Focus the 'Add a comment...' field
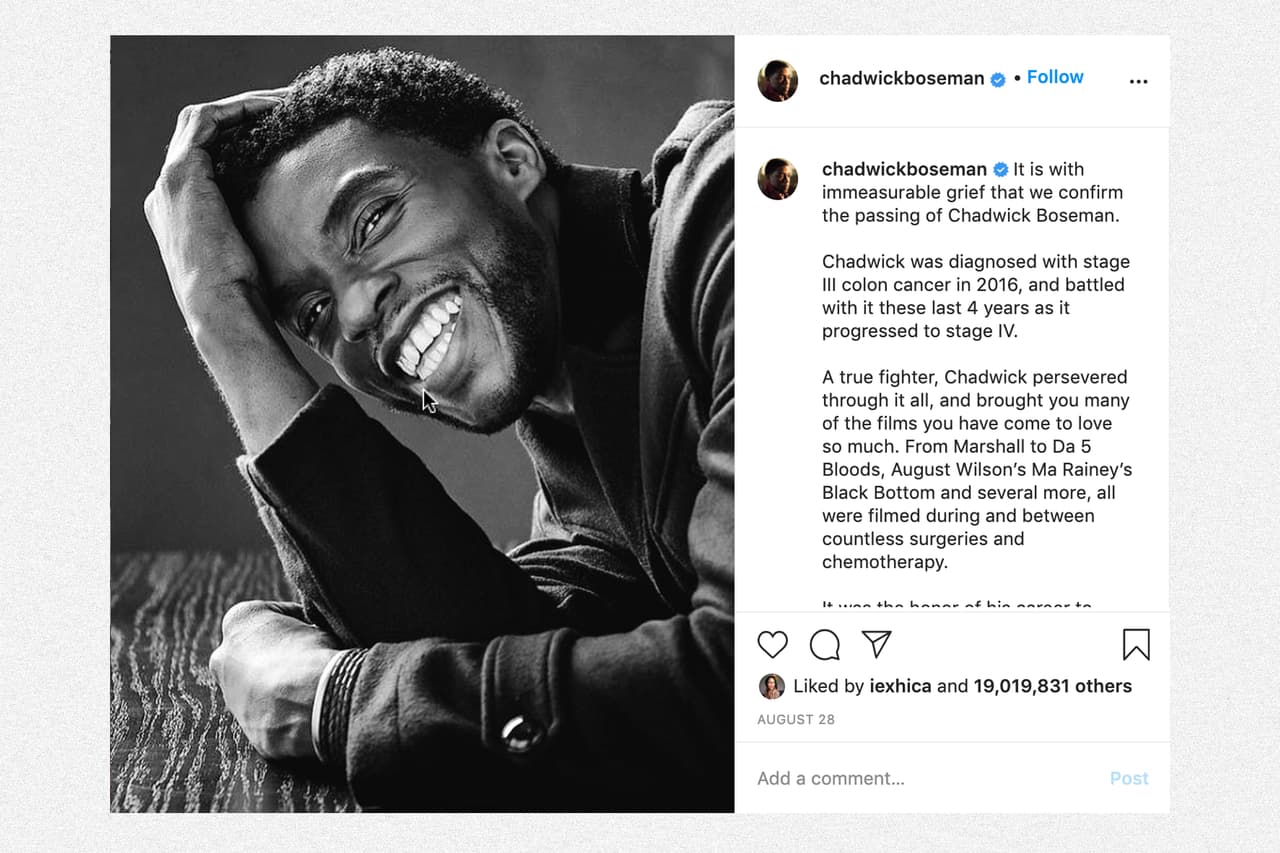This screenshot has height=853, width=1280. coord(900,778)
